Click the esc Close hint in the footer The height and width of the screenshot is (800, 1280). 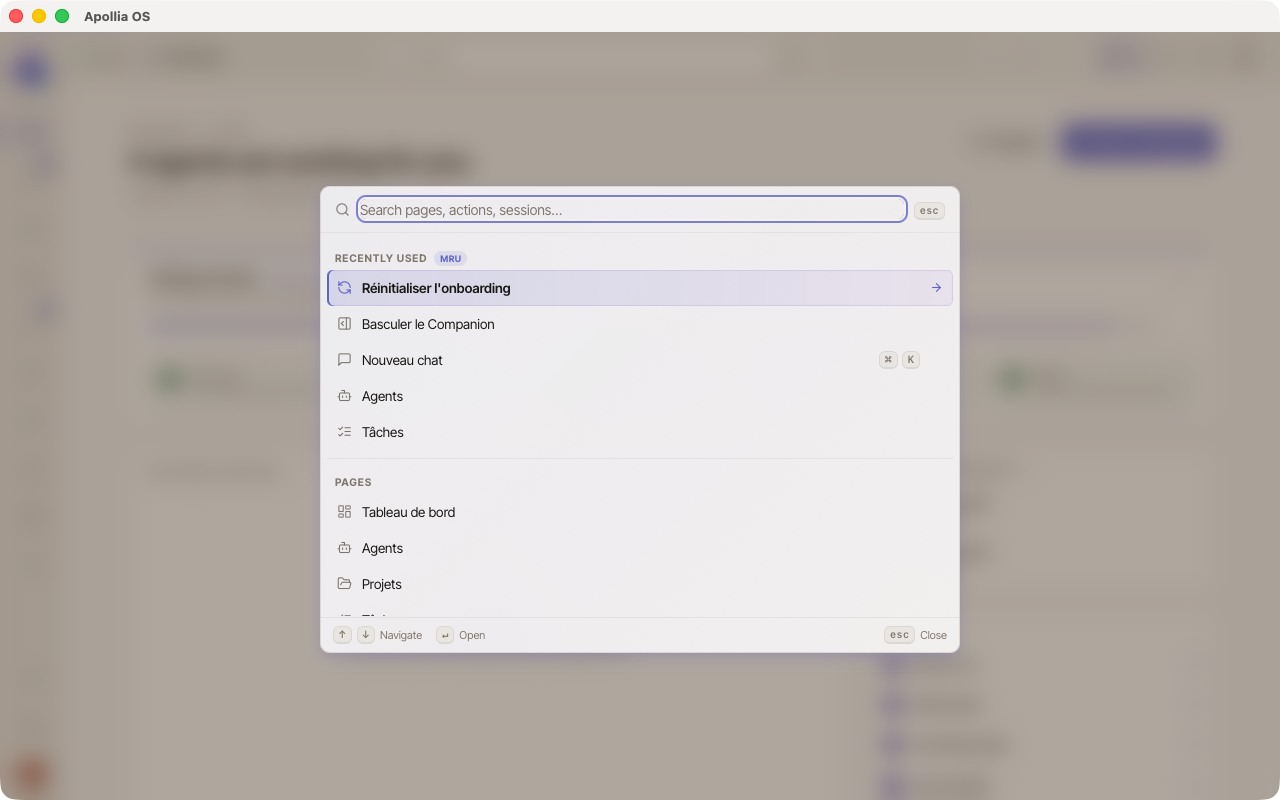pos(899,635)
